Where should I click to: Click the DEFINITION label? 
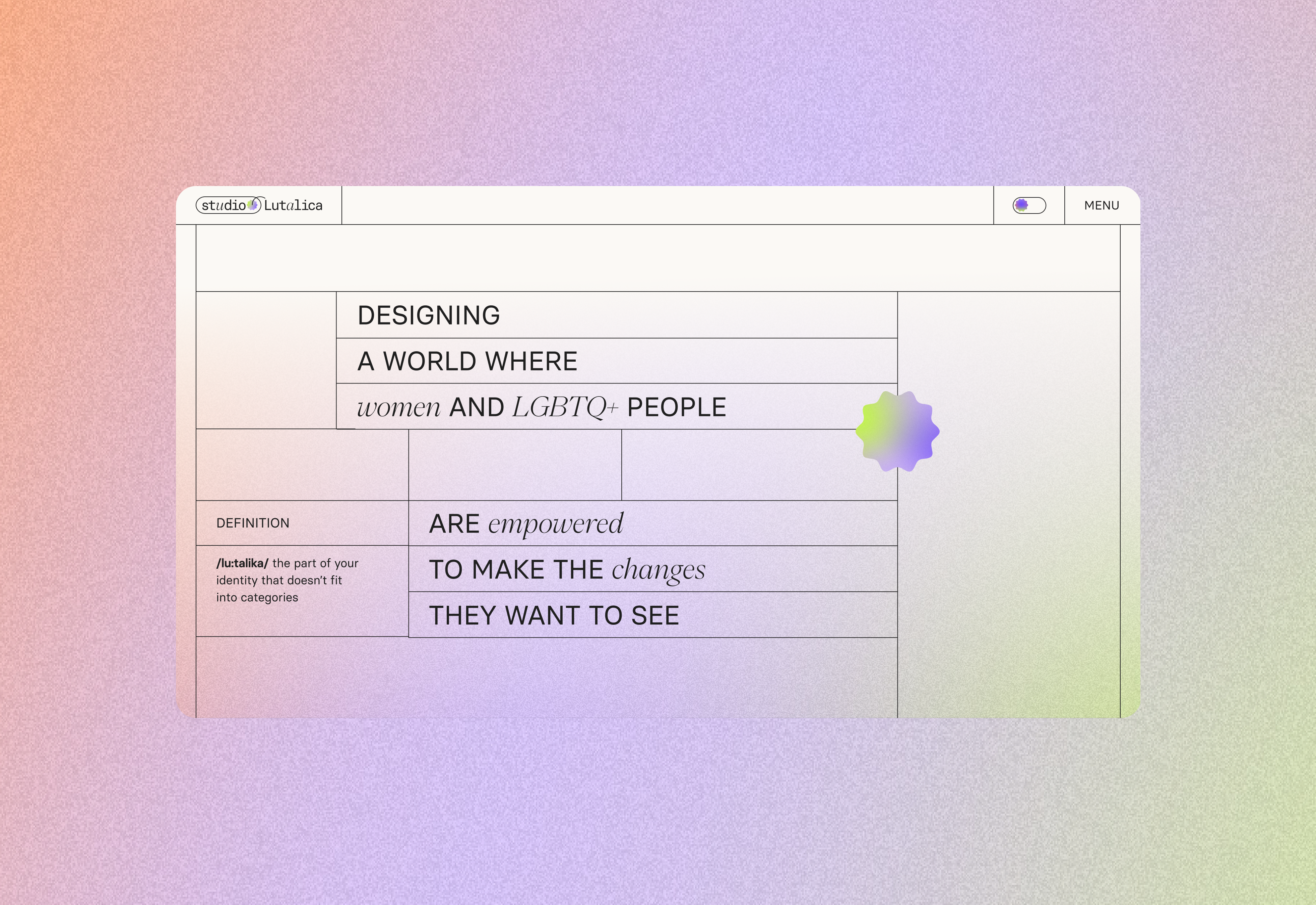[253, 523]
